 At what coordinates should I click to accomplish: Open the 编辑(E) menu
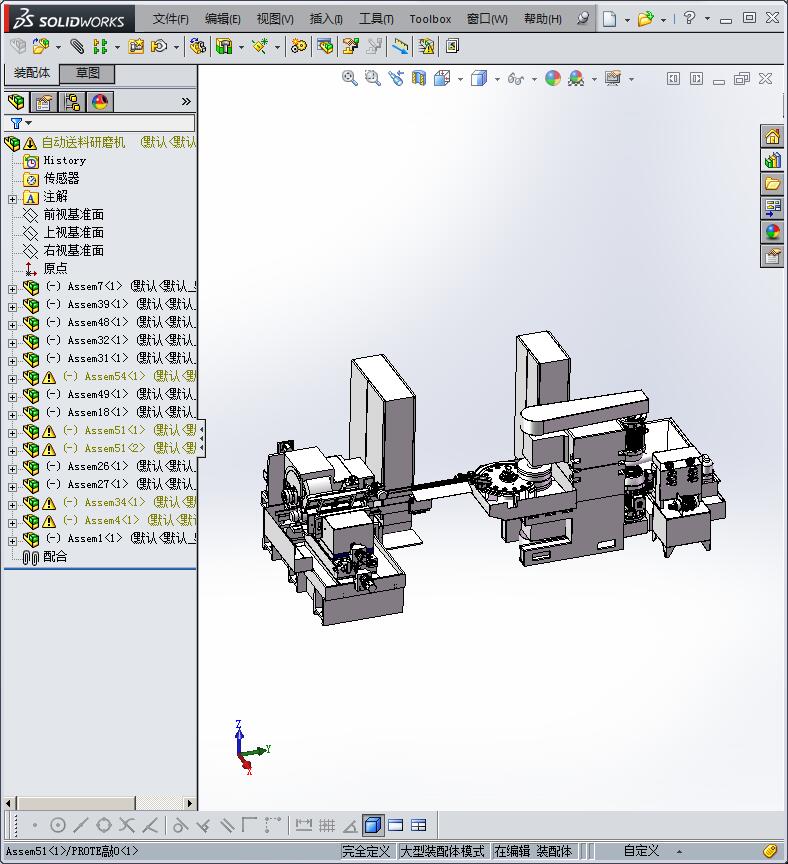(223, 19)
